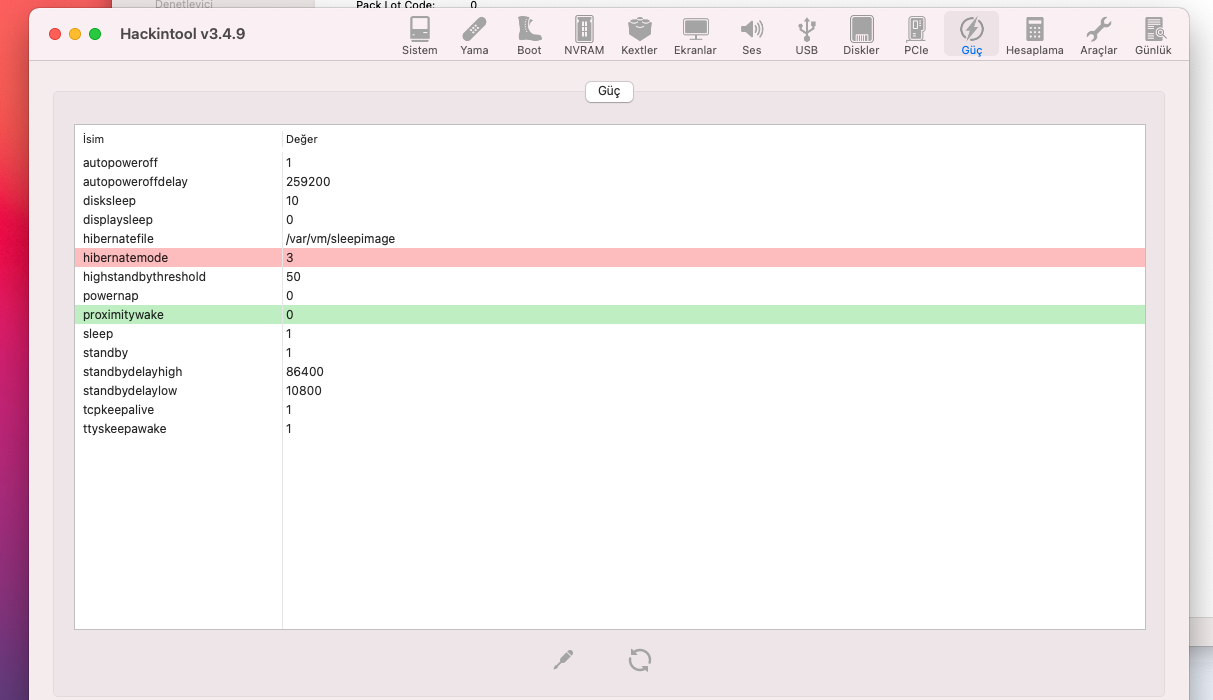This screenshot has width=1213, height=700.
Task: Open the Günlük log section
Action: click(x=1153, y=35)
